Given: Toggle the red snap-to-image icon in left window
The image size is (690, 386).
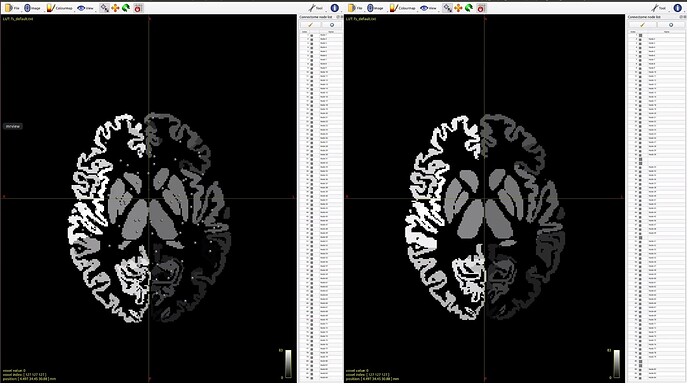Looking at the screenshot, I should [138, 8].
